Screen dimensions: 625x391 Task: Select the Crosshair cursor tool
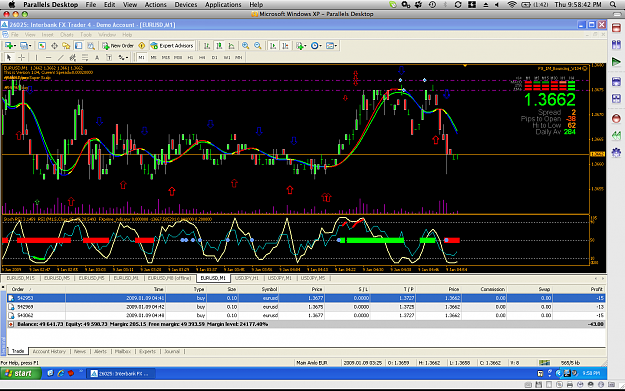tap(22, 57)
